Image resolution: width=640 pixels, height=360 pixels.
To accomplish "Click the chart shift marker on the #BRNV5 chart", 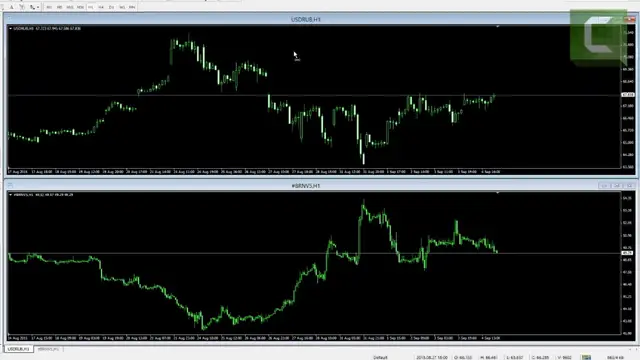I will [497, 193].
